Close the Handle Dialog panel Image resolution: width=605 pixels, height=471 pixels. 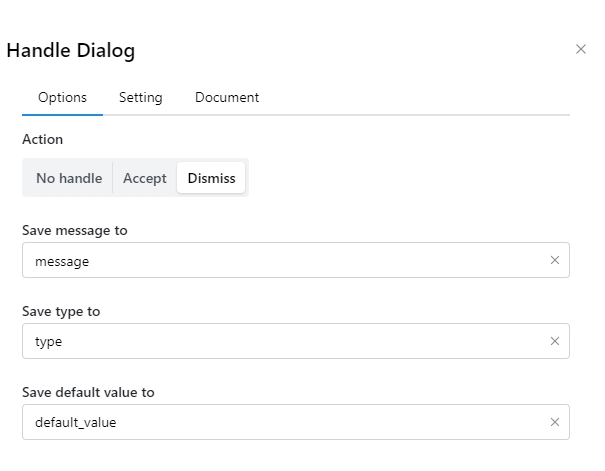pyautogui.click(x=581, y=49)
